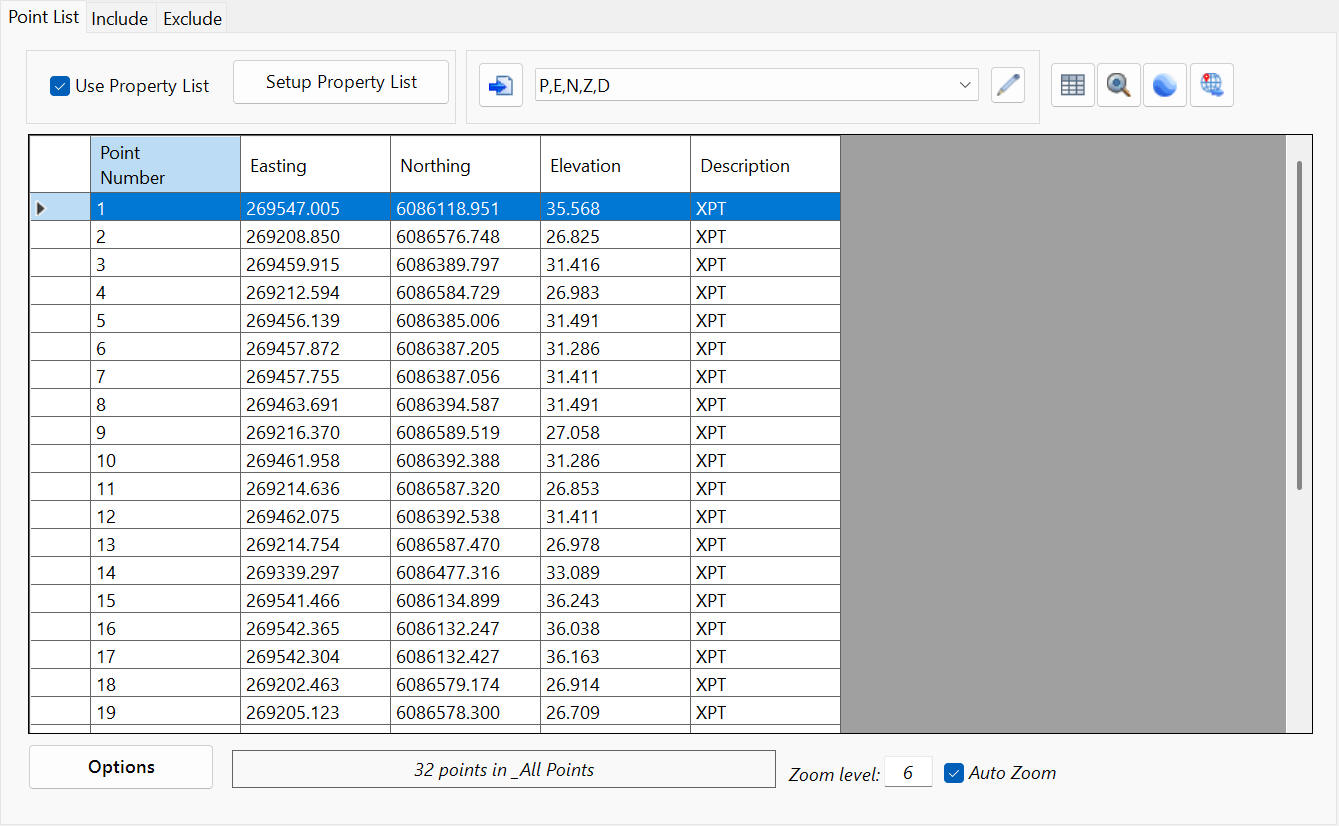This screenshot has width=1339, height=826.
Task: Click the table grid view icon
Action: (1072, 86)
